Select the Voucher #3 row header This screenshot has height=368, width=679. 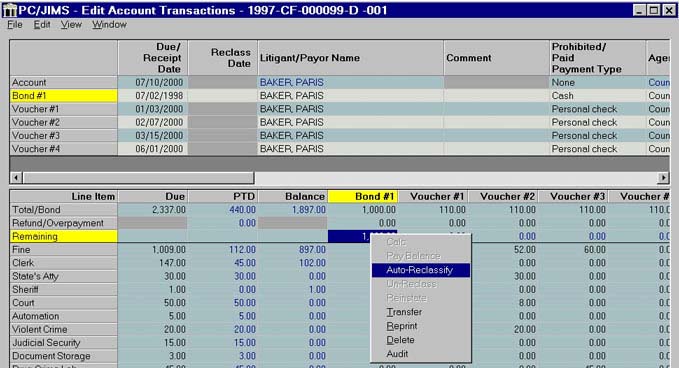tap(64, 136)
